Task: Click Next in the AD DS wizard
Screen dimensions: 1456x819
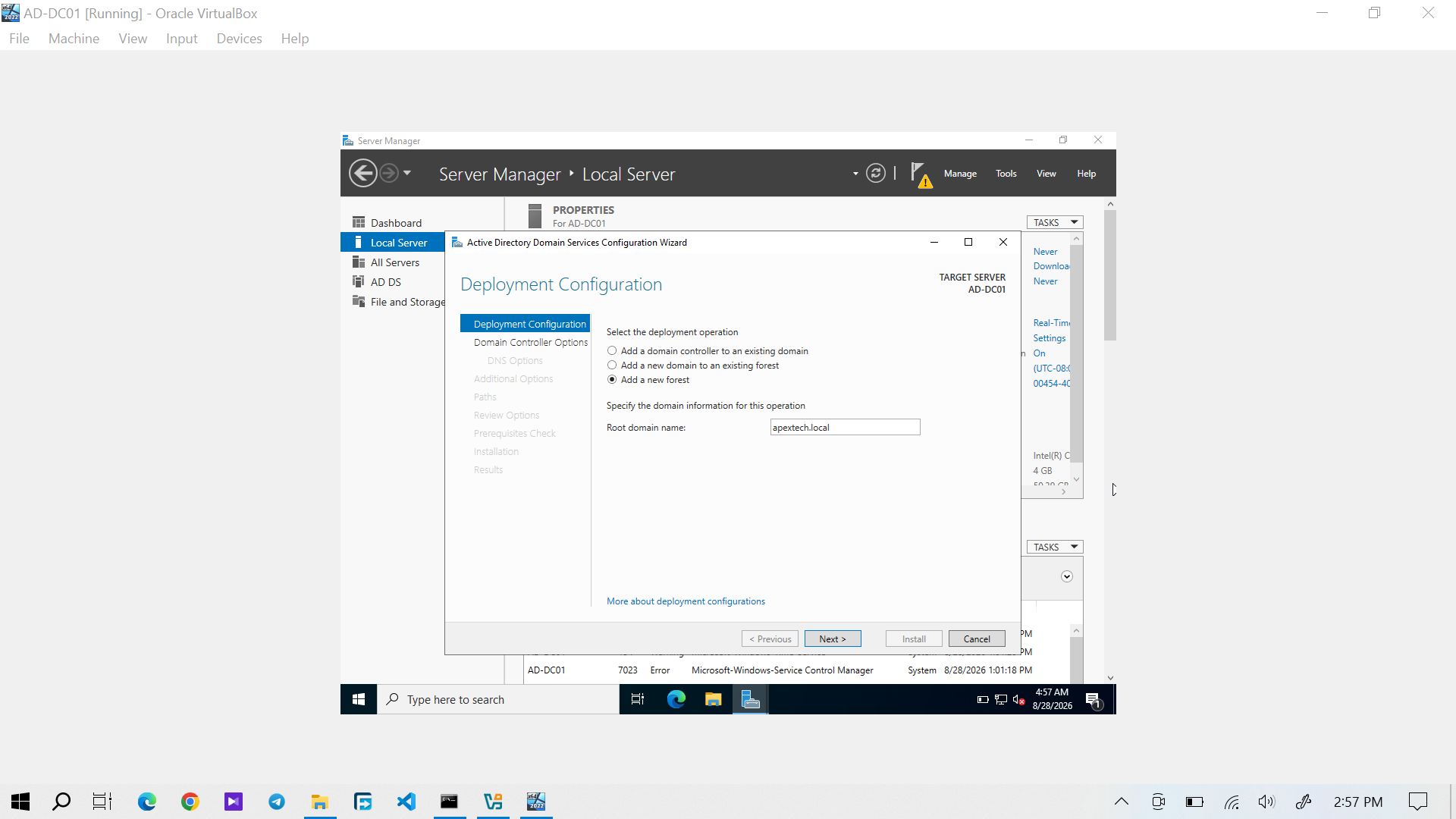Action: [x=833, y=639]
